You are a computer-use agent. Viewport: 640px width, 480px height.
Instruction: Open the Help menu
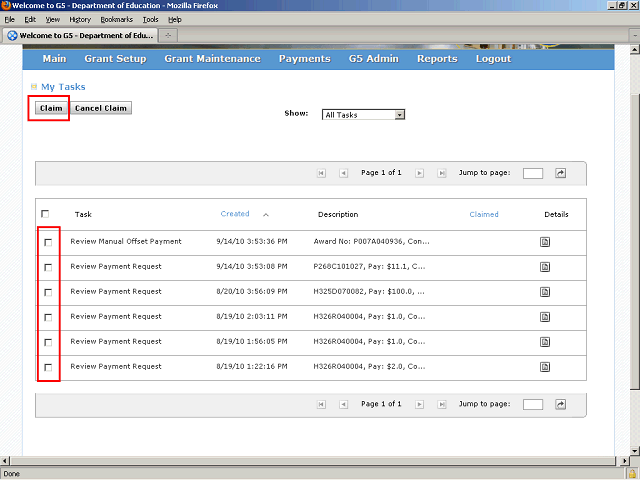pyautogui.click(x=175, y=20)
